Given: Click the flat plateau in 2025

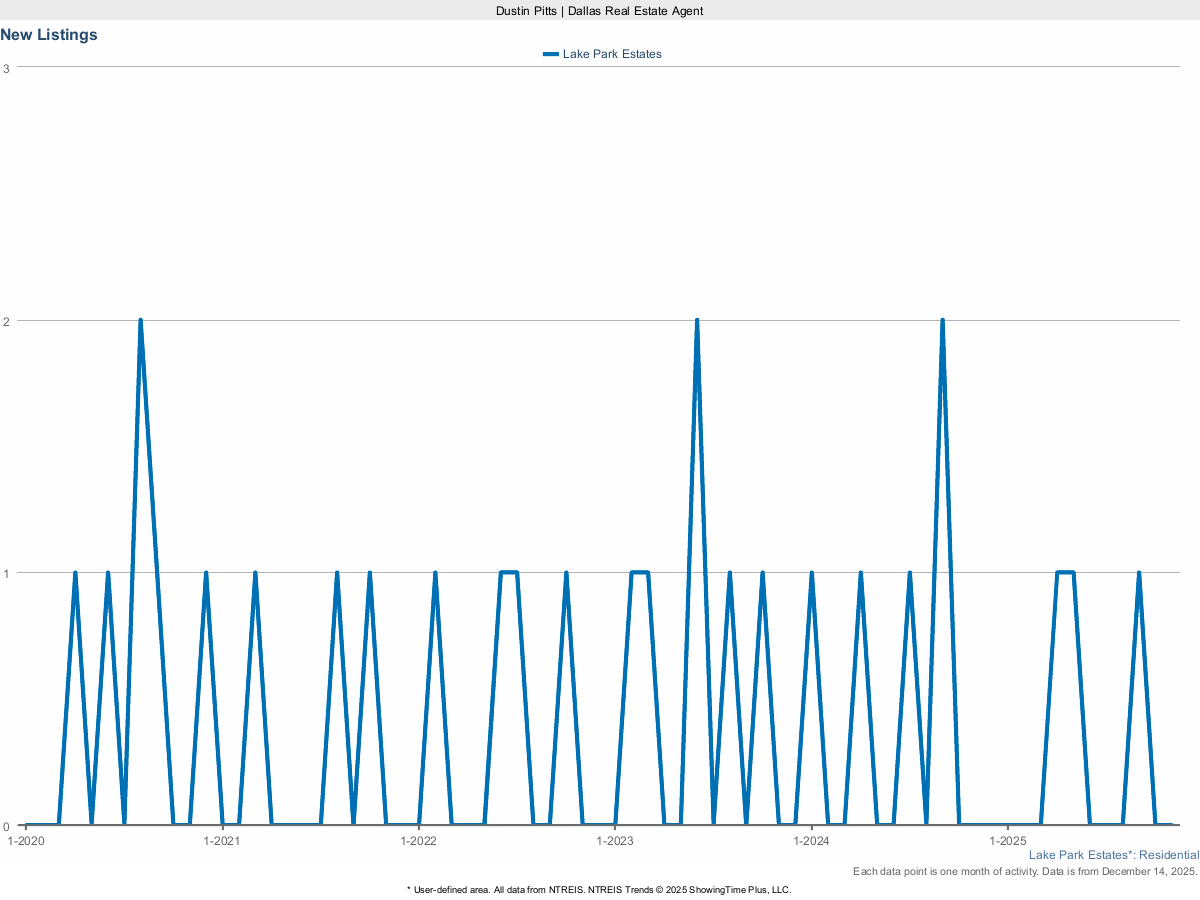Looking at the screenshot, I should click(x=1065, y=572).
